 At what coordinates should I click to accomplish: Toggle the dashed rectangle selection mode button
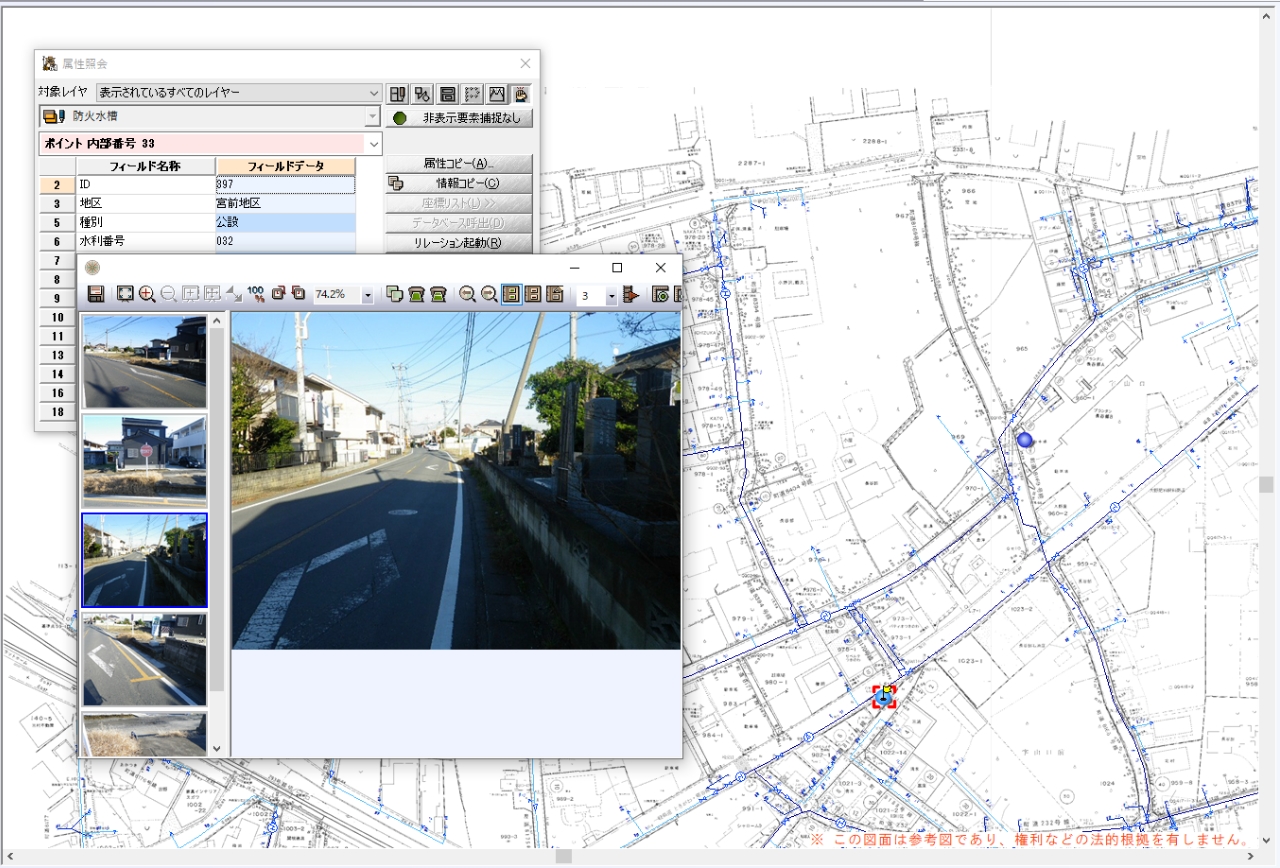[x=472, y=94]
